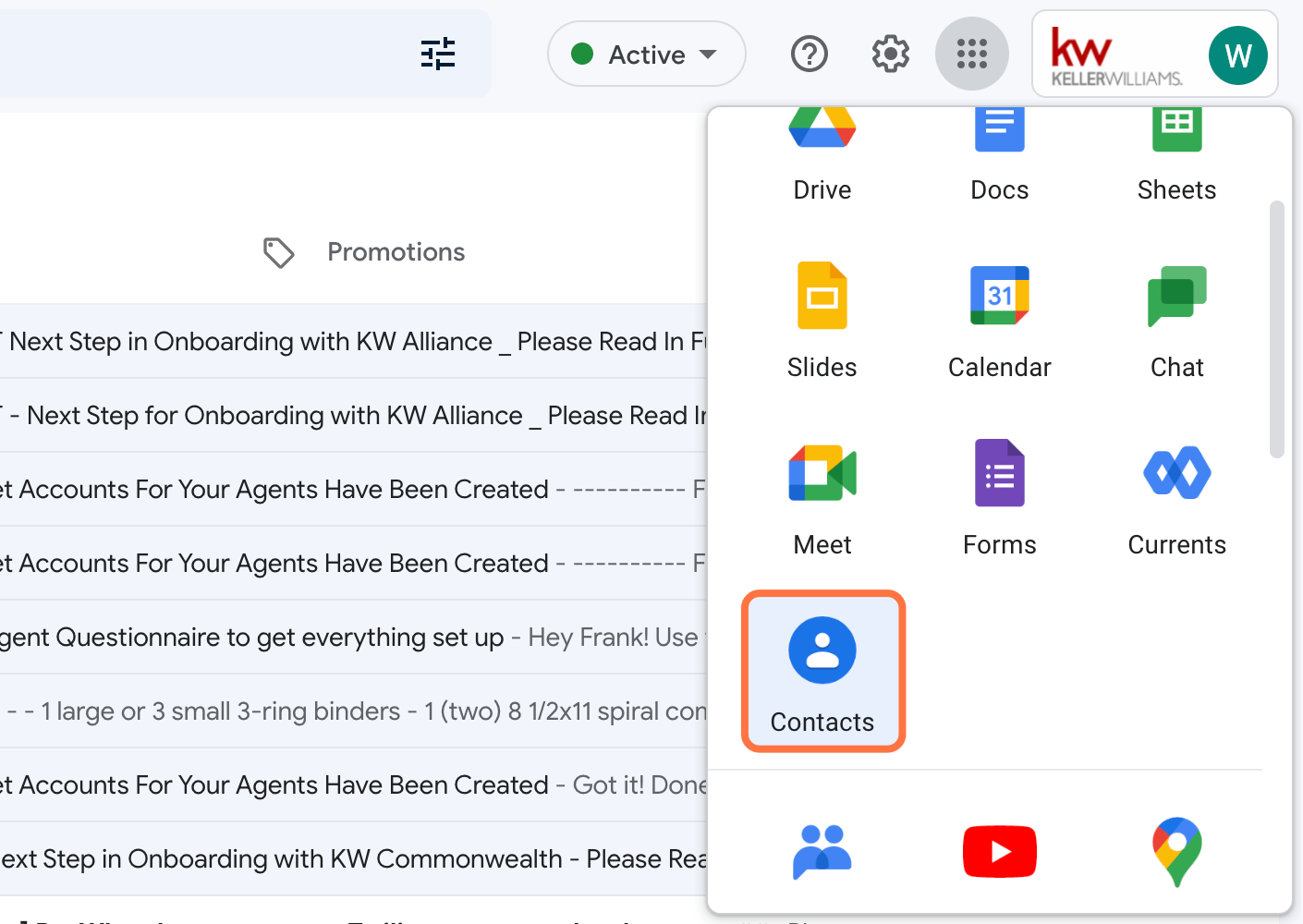Open Calendar app in launcher
The image size is (1303, 924).
(999, 320)
